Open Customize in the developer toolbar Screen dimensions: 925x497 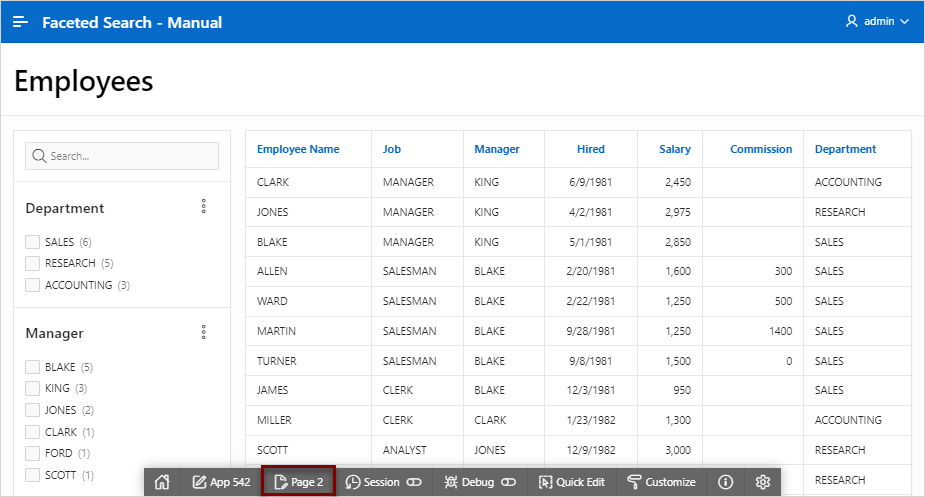tap(661, 482)
